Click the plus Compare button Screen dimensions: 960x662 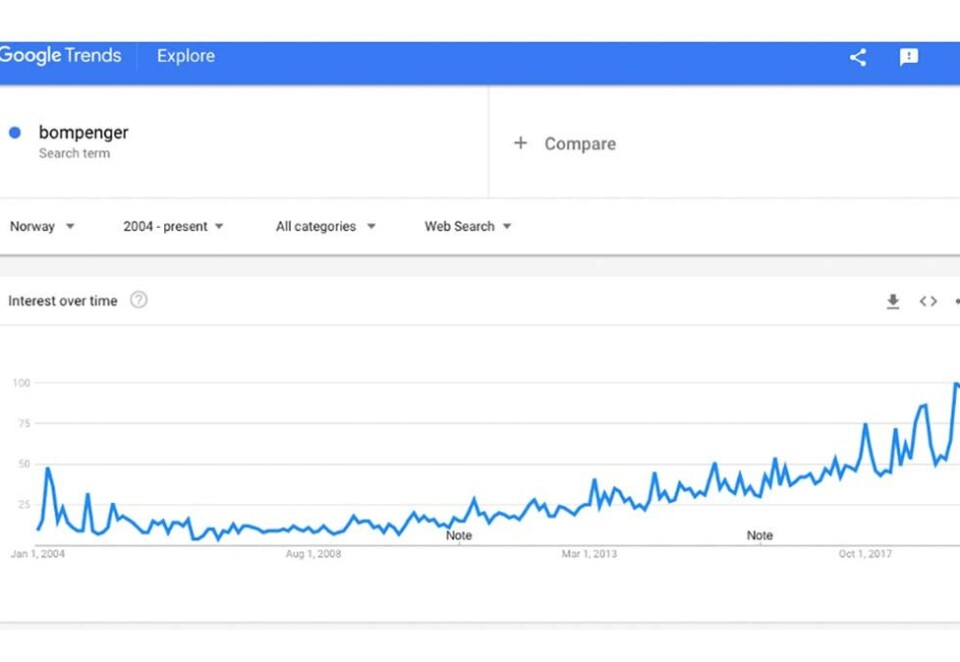tap(565, 144)
